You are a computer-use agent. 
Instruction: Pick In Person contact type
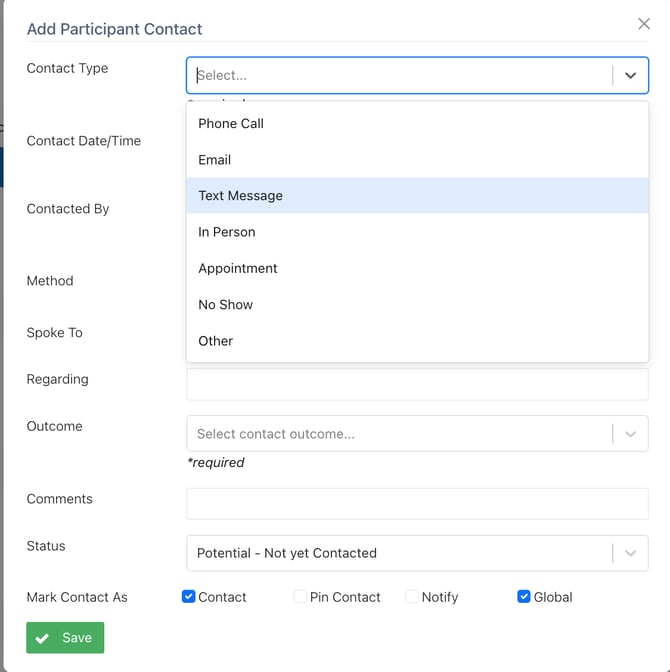coord(227,232)
